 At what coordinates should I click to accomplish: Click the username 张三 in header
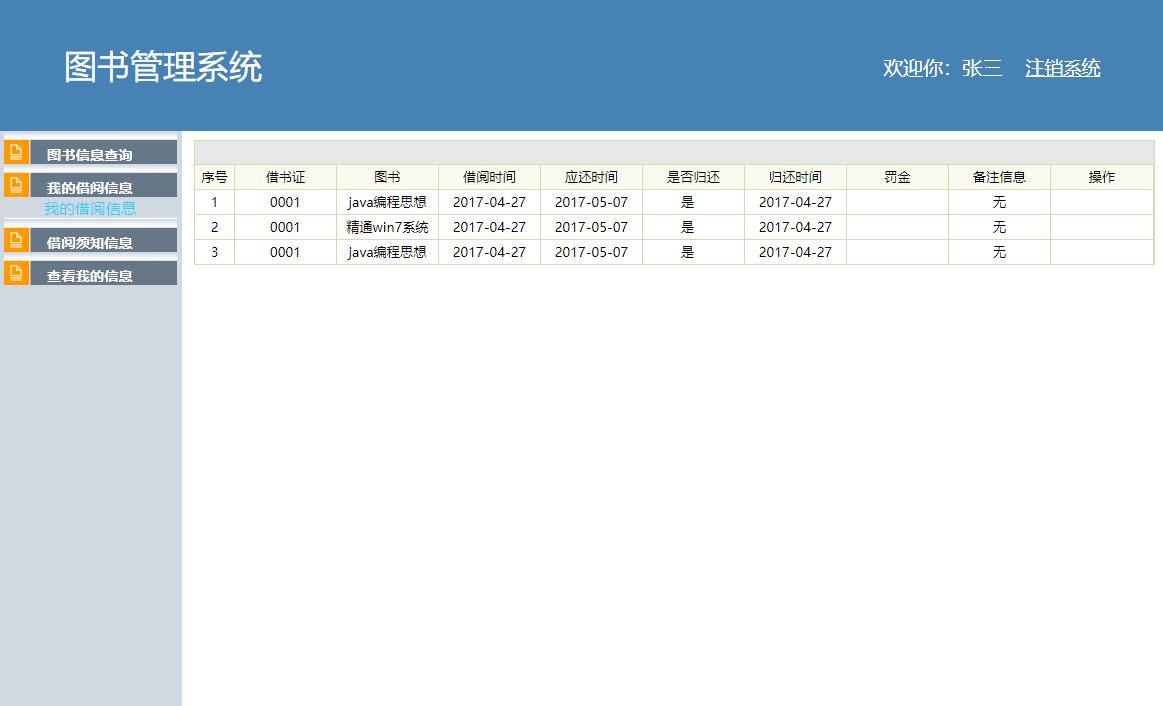point(983,68)
